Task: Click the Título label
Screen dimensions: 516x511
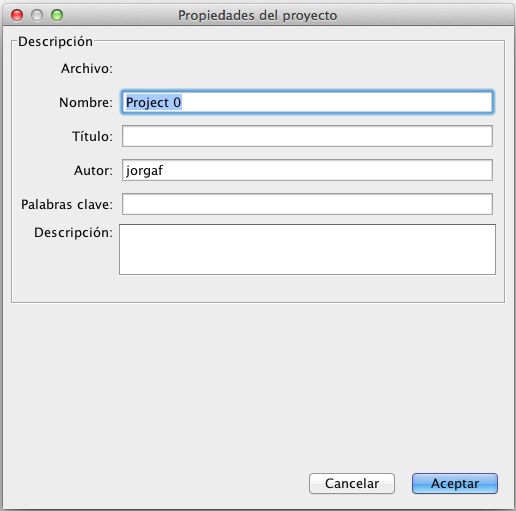Action: (92, 136)
